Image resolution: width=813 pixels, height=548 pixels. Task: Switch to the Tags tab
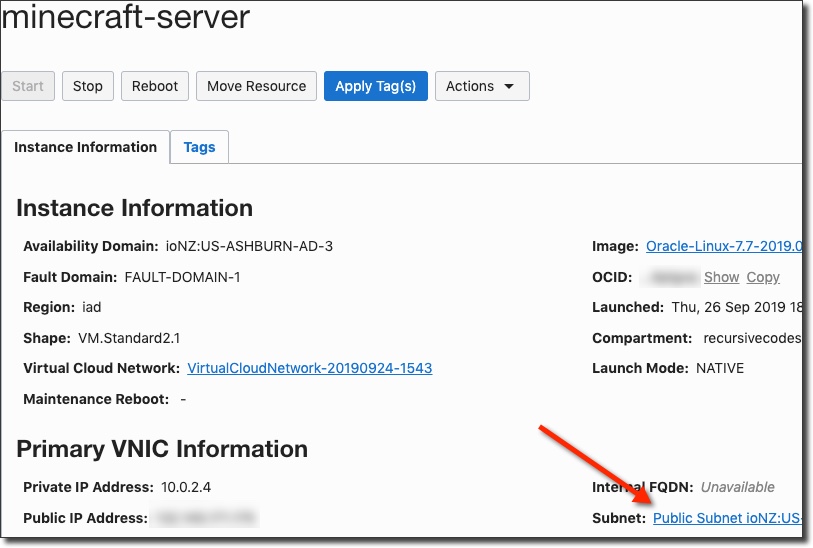pyautogui.click(x=199, y=147)
